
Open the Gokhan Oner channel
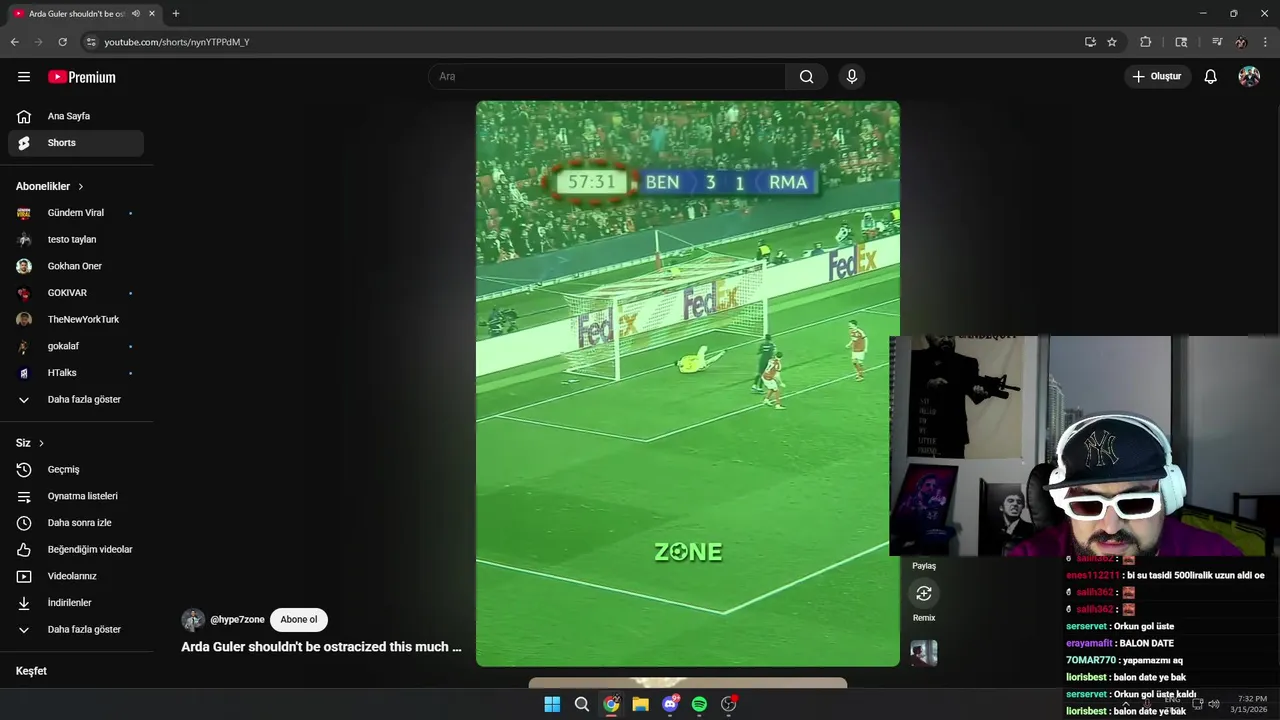point(76,266)
